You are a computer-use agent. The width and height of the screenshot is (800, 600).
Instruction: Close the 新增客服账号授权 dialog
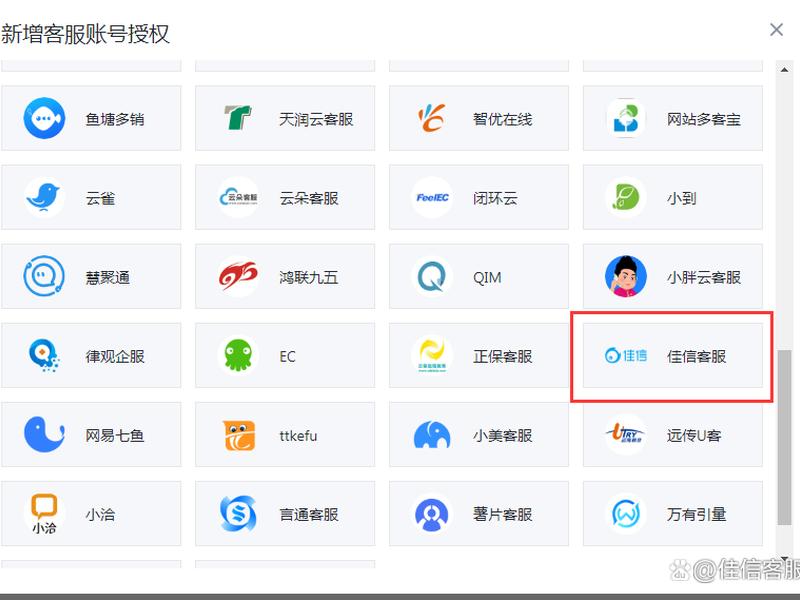[776, 30]
